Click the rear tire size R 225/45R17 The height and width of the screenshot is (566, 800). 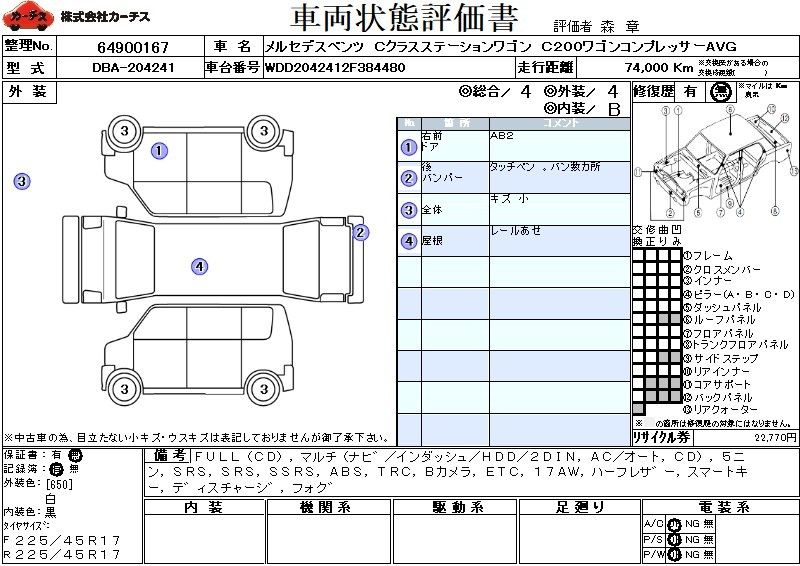click(x=62, y=555)
